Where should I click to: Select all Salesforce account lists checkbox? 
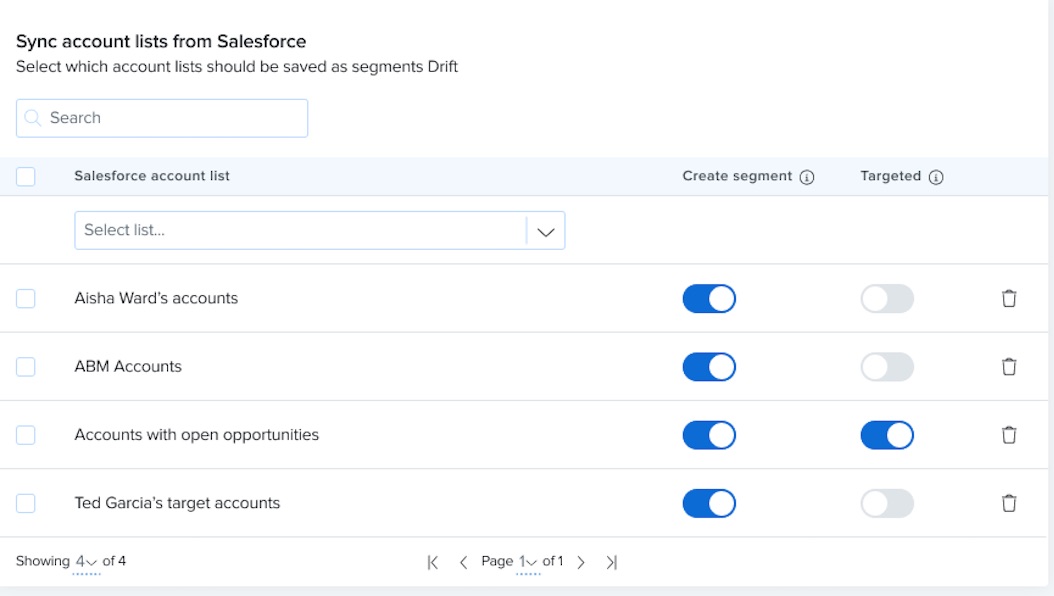(x=26, y=177)
